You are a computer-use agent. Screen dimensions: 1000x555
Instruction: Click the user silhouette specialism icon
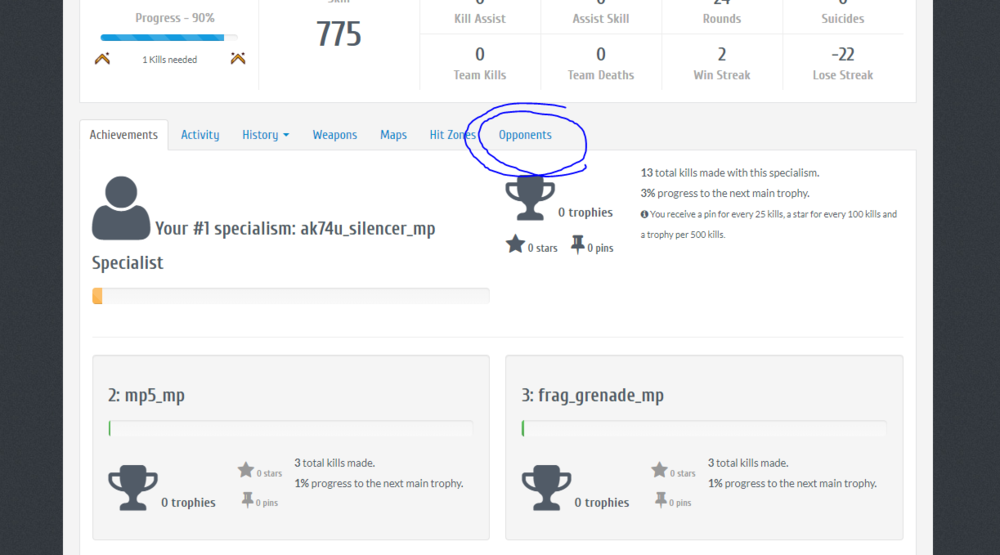121,208
